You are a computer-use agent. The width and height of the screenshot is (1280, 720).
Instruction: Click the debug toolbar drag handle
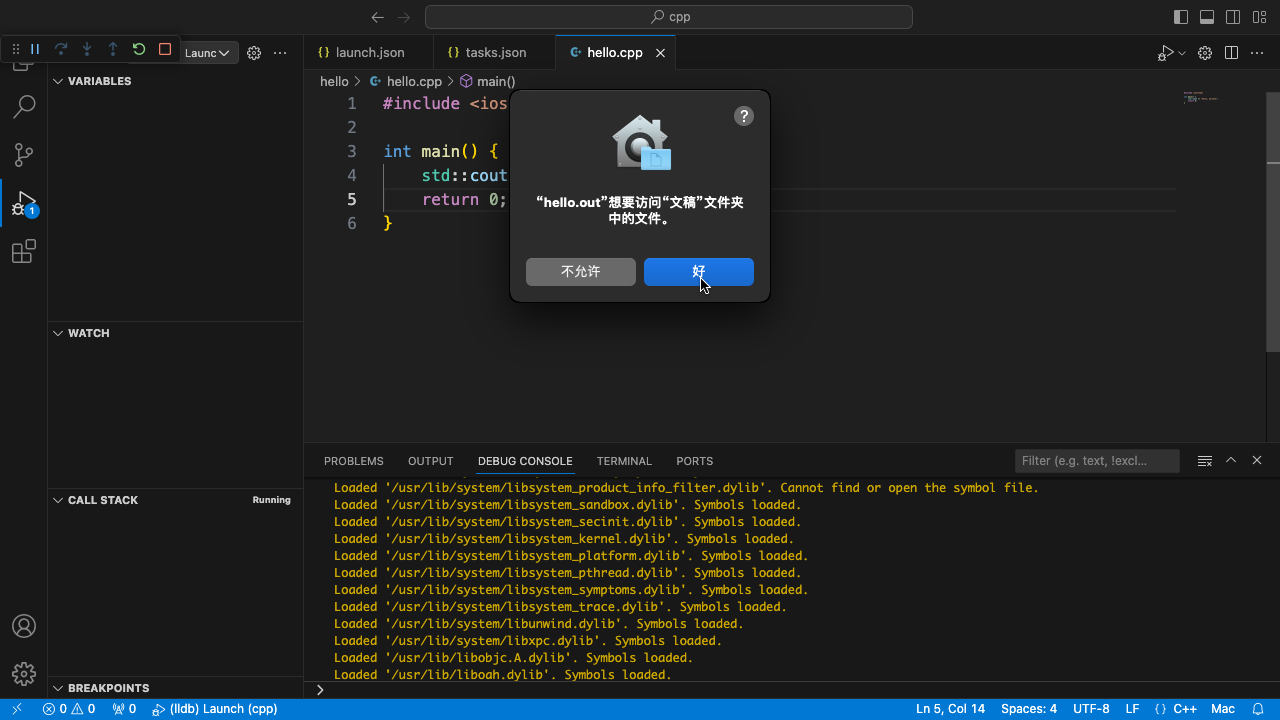point(15,49)
